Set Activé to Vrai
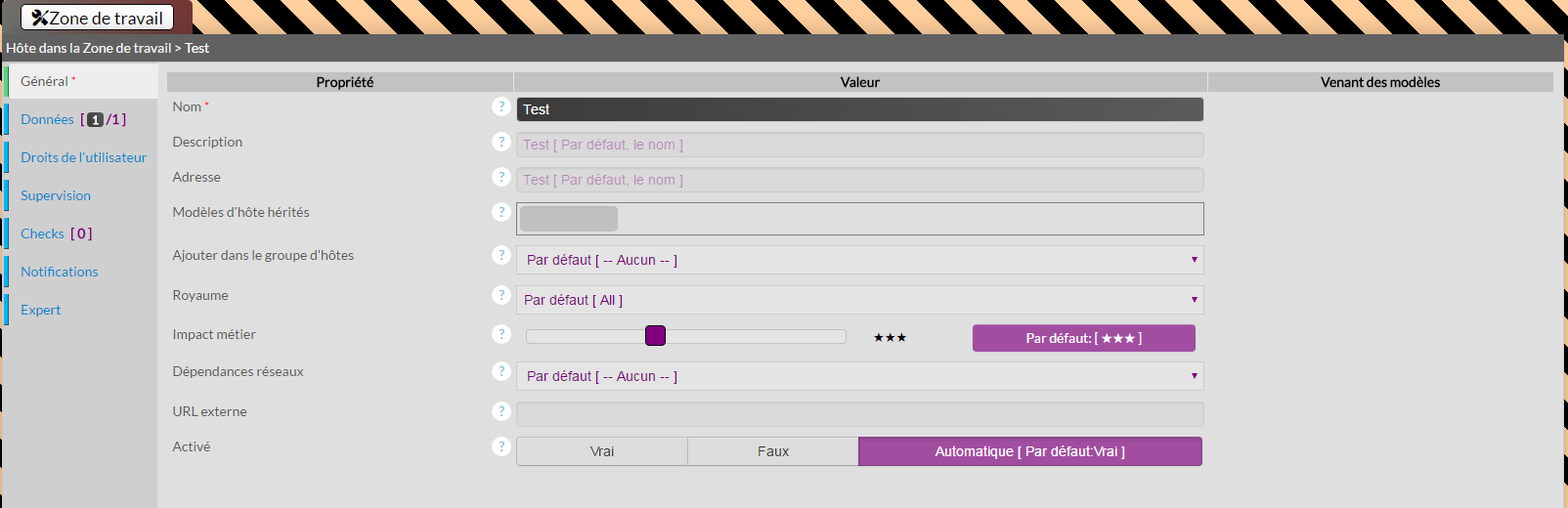 pos(602,451)
